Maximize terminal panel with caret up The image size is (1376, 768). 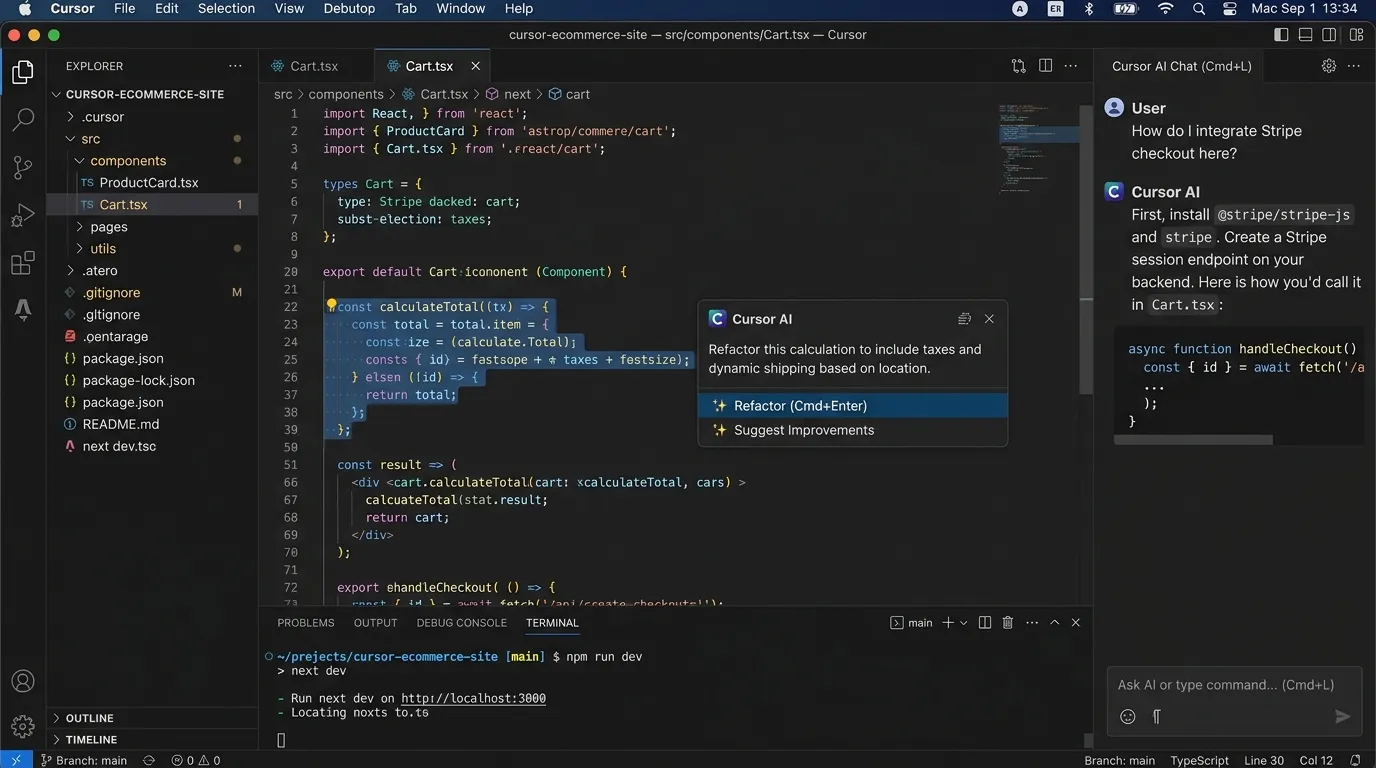[x=1054, y=622]
